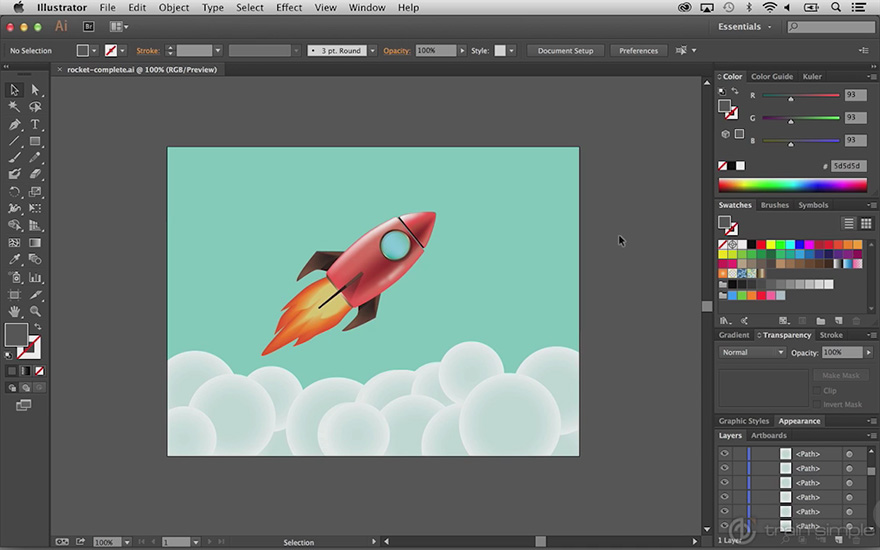880x550 pixels.
Task: Select the Scale tool
Action: (35, 192)
